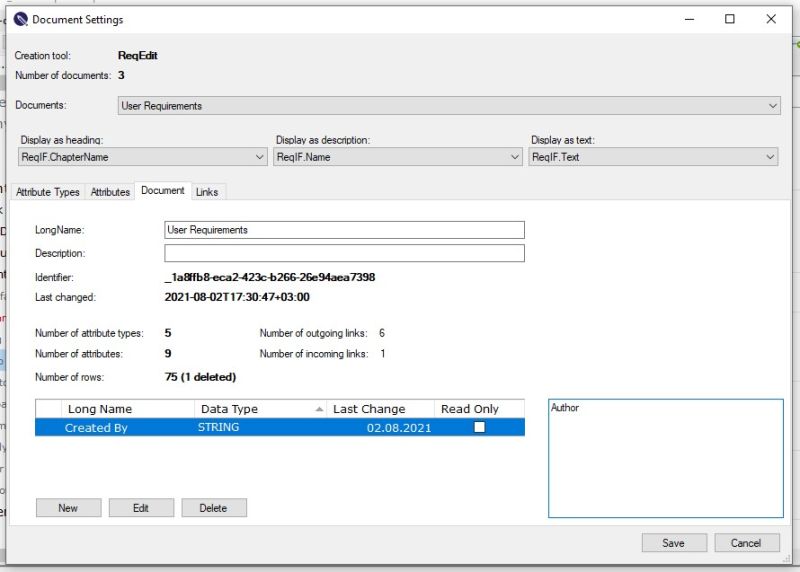Click the Last changed timestamp value
Image resolution: width=800 pixels, height=572 pixels.
(x=237, y=297)
